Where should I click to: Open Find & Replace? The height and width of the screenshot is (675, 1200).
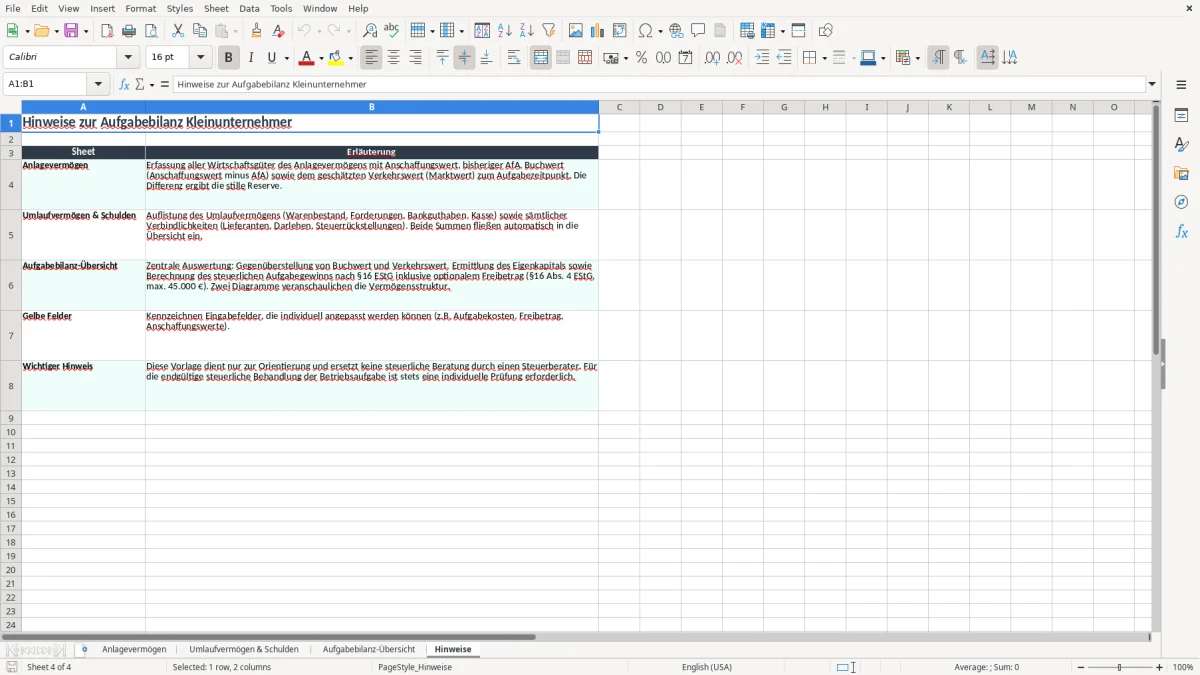(370, 31)
